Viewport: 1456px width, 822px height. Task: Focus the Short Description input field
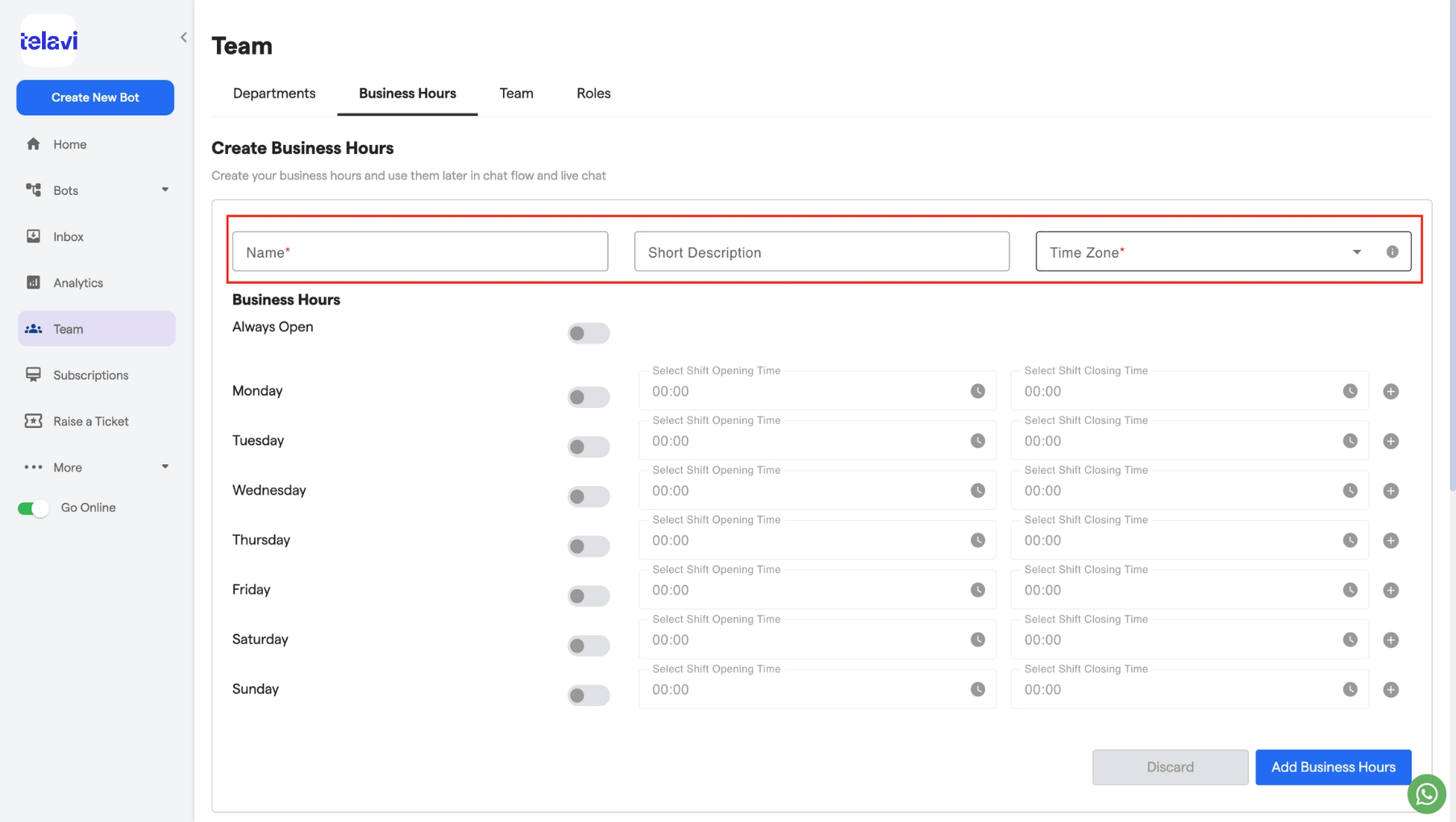click(x=822, y=251)
